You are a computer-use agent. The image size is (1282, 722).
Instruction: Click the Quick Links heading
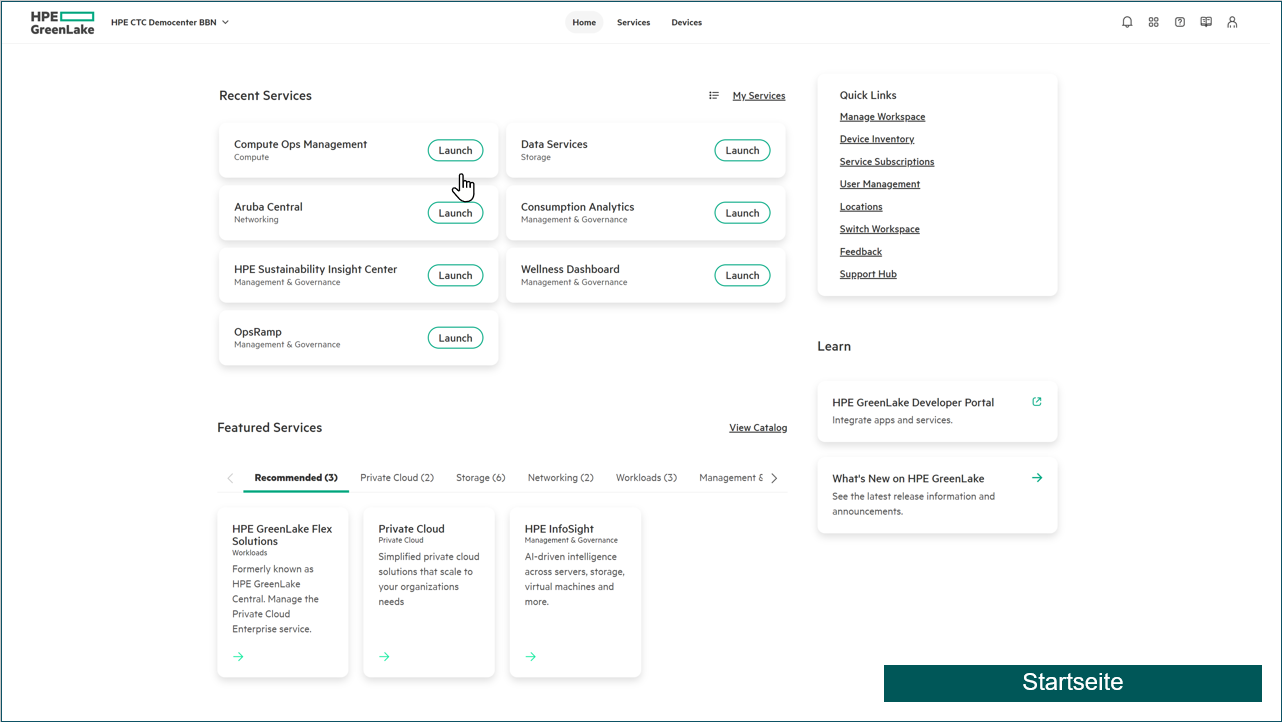(868, 96)
